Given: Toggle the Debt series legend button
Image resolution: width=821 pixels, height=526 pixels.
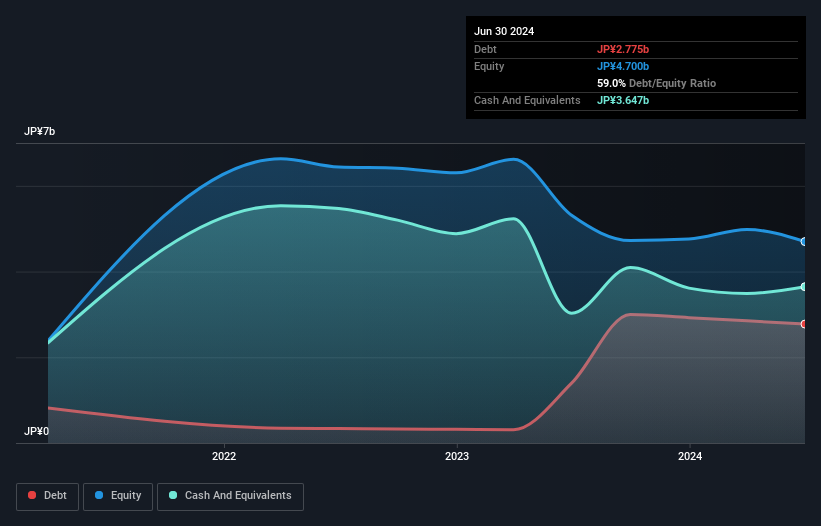Looking at the screenshot, I should pyautogui.click(x=48, y=496).
